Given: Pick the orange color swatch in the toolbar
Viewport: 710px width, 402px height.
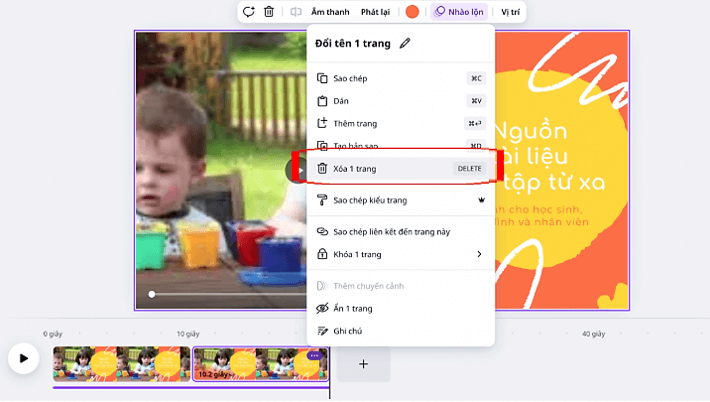Looking at the screenshot, I should 412,12.
